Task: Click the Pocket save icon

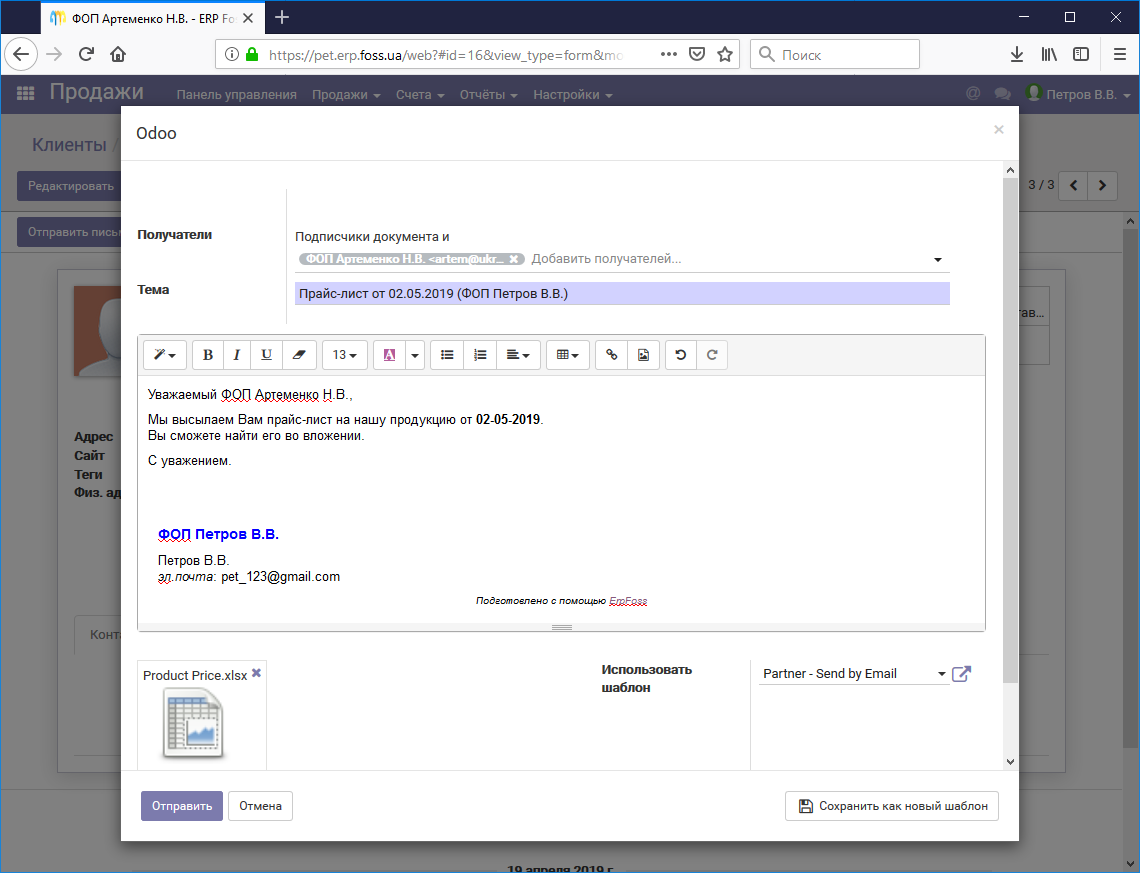Action: pos(697,54)
